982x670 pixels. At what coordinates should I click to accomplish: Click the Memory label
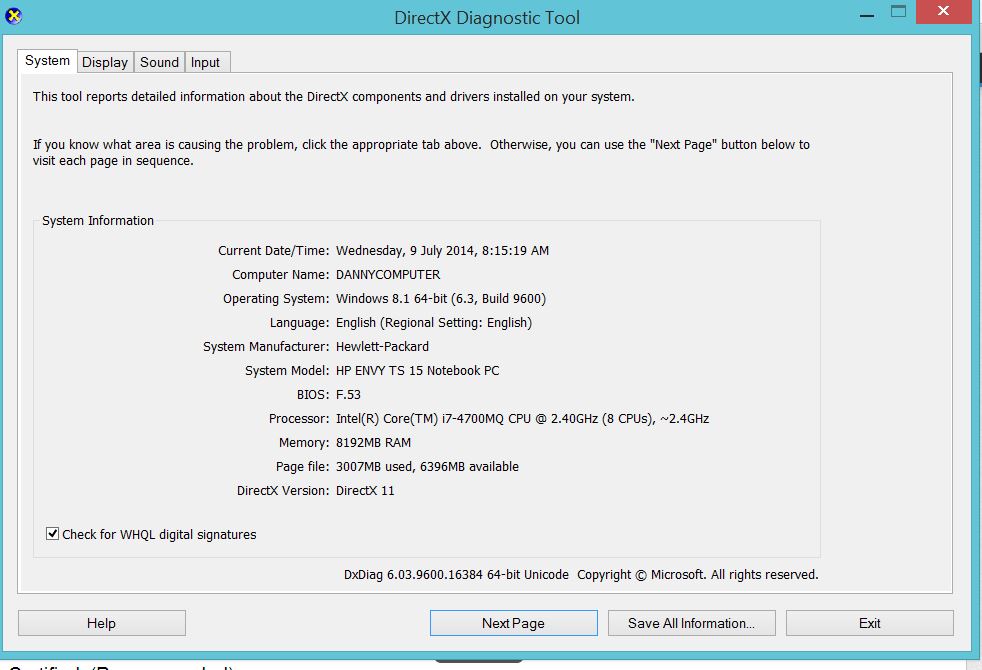304,443
